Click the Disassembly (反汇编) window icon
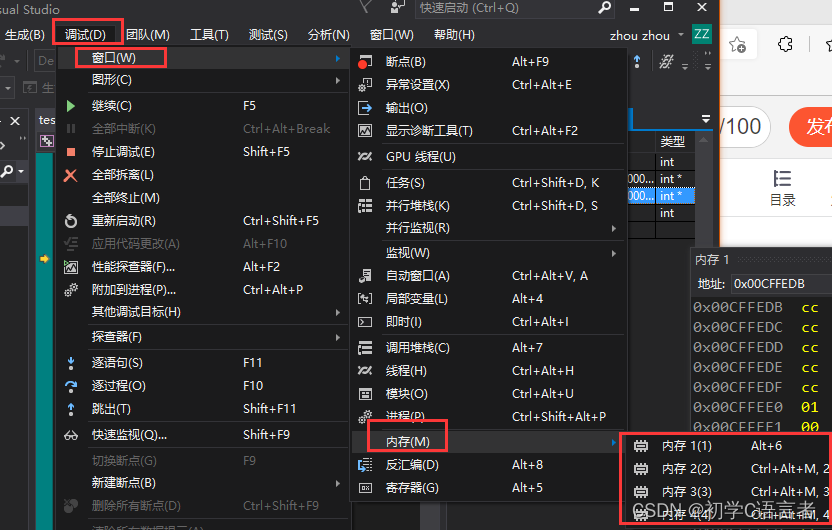 coord(365,465)
